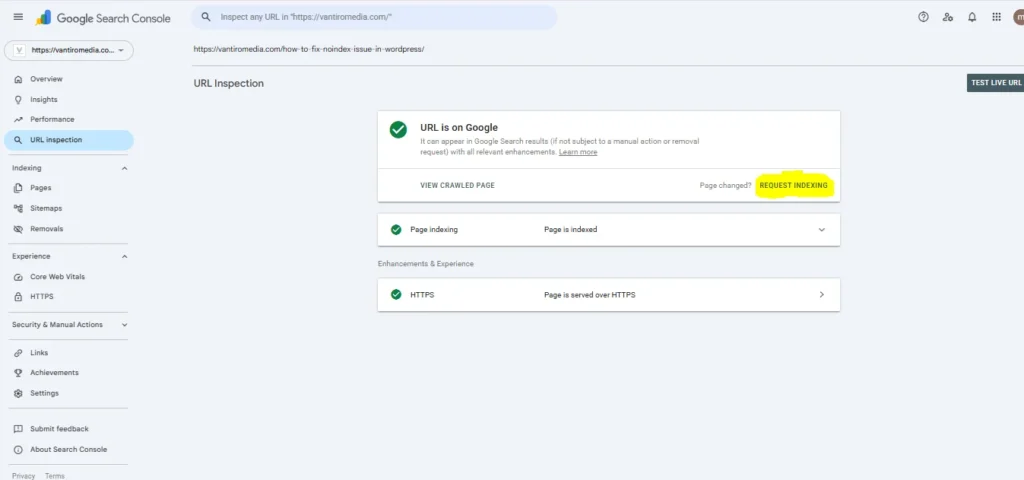Open the account profile avatar
Viewport: 1024px width, 480px height.
coord(1018,17)
